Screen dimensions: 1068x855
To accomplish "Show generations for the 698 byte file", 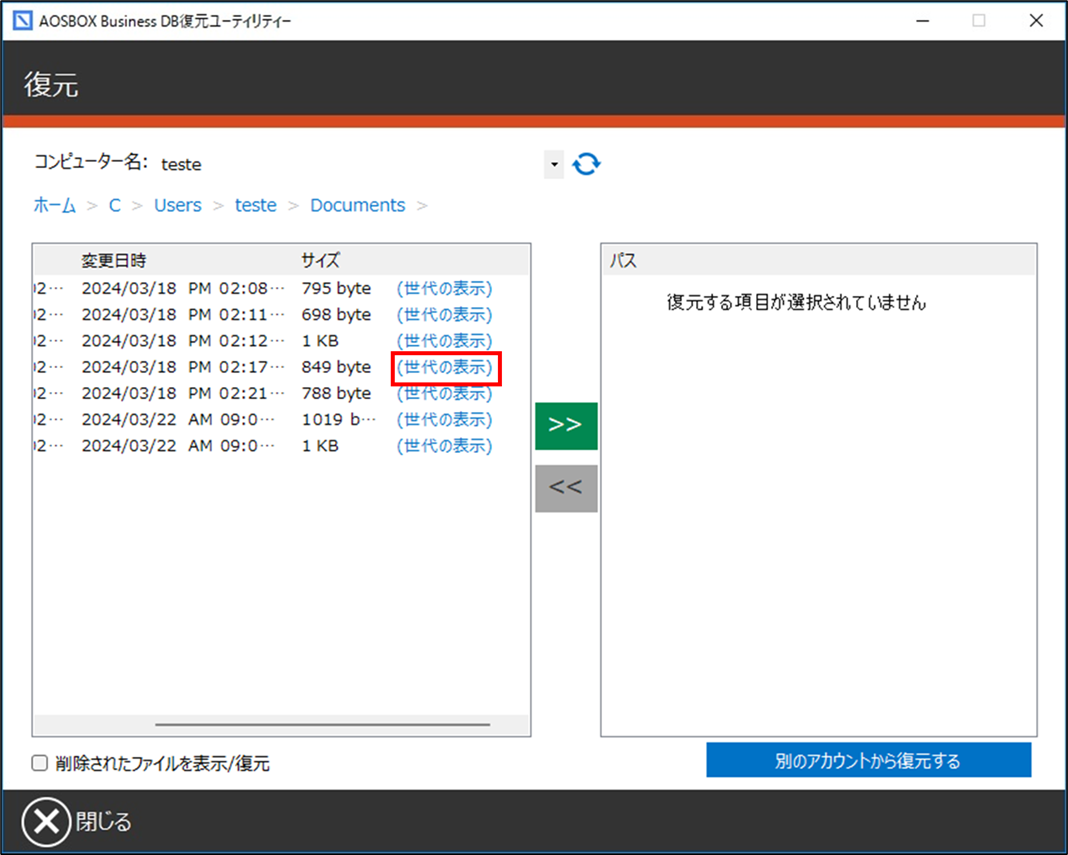I will [444, 315].
